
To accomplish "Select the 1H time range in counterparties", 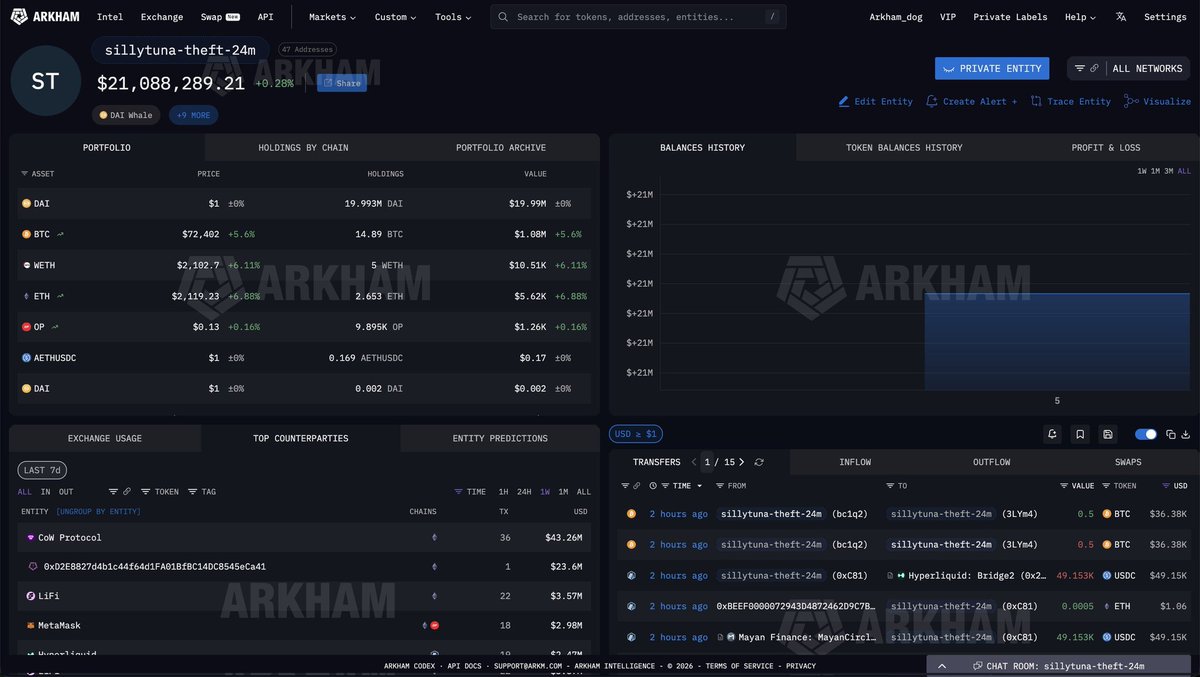I will coord(504,492).
